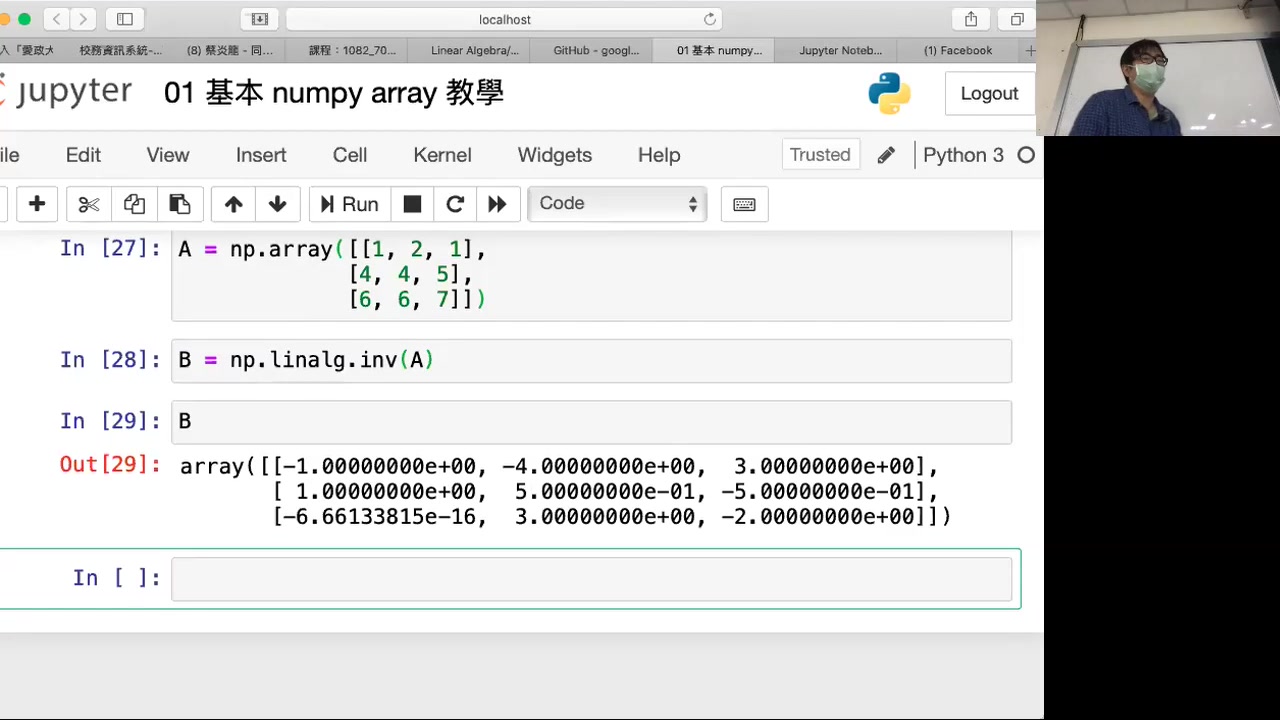Switch to the Jupyter Noteb browser tab
This screenshot has width=1280, height=720.
[840, 50]
